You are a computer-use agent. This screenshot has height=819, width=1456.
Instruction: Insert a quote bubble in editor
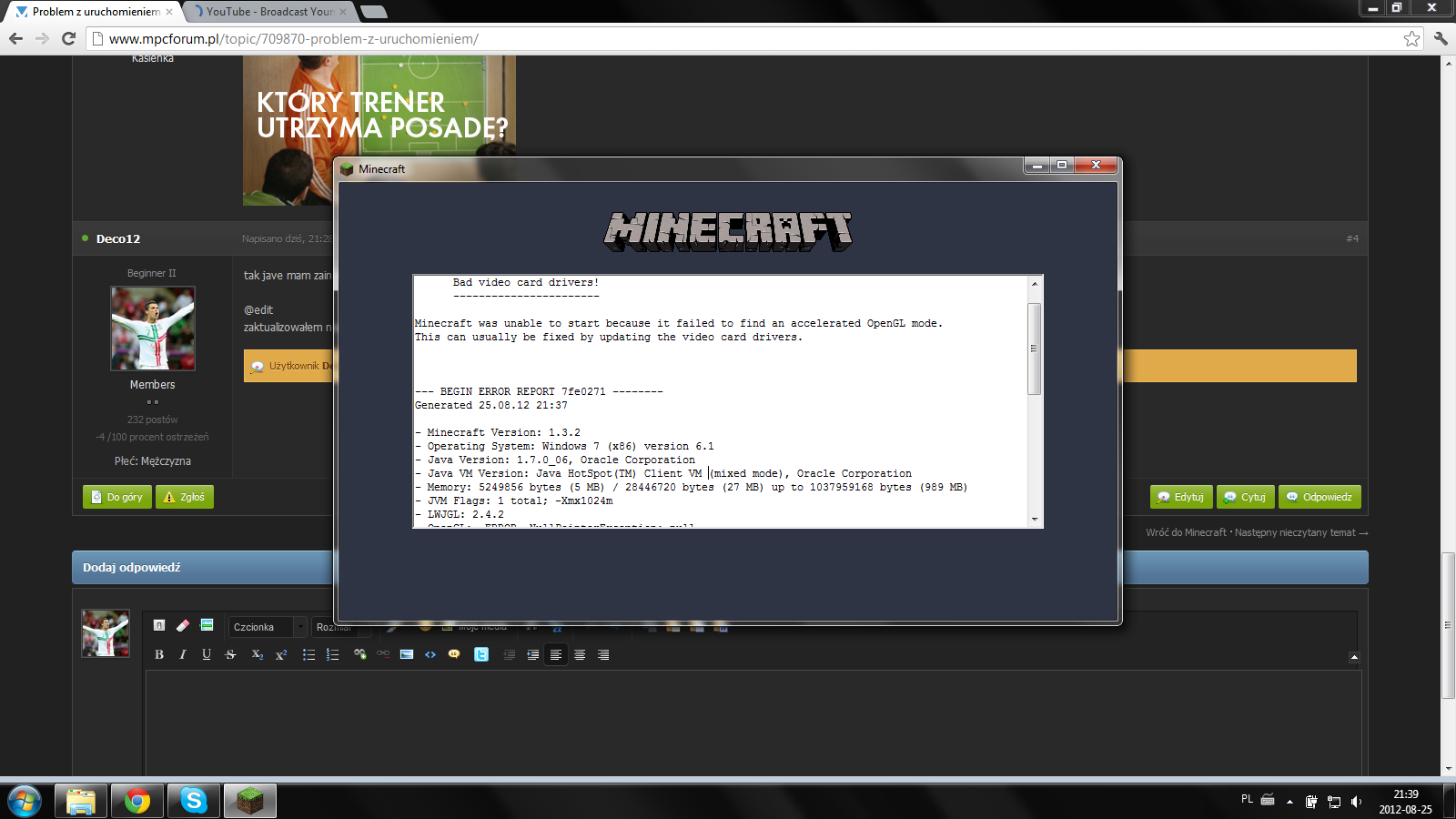pyautogui.click(x=454, y=654)
